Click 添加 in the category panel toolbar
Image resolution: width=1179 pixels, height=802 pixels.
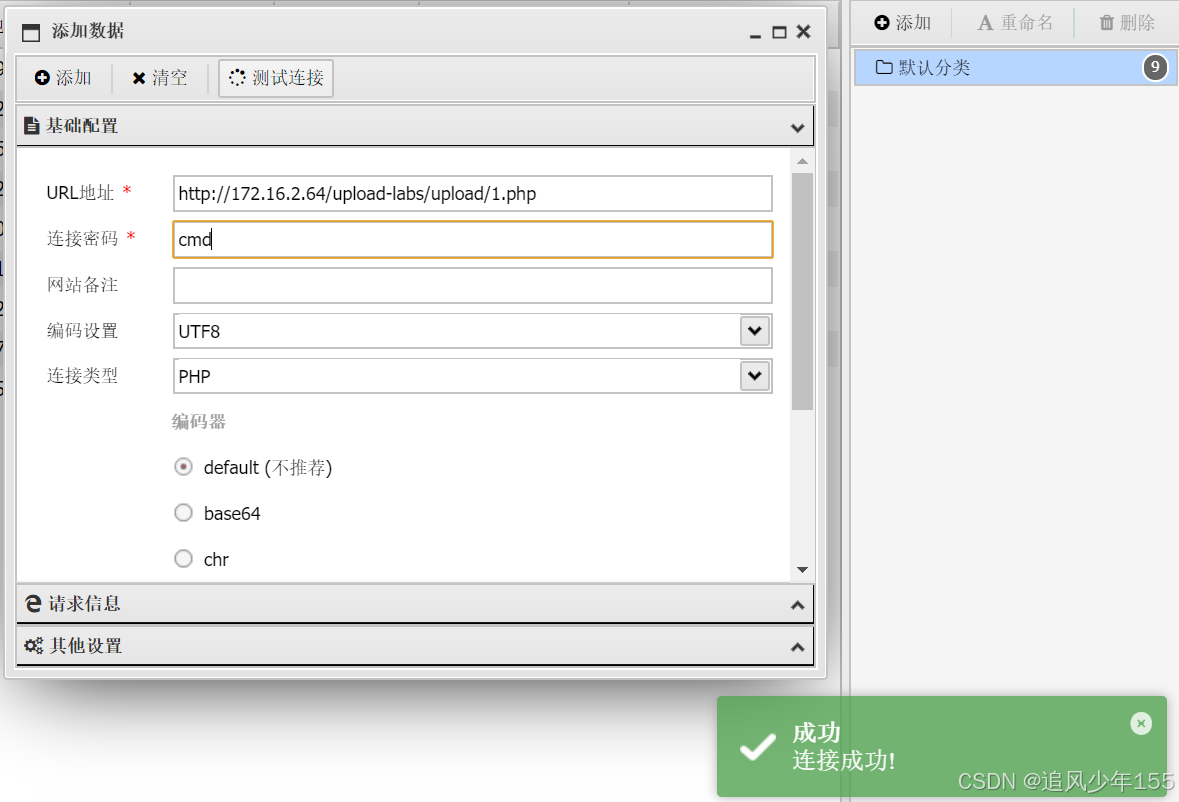coord(902,23)
